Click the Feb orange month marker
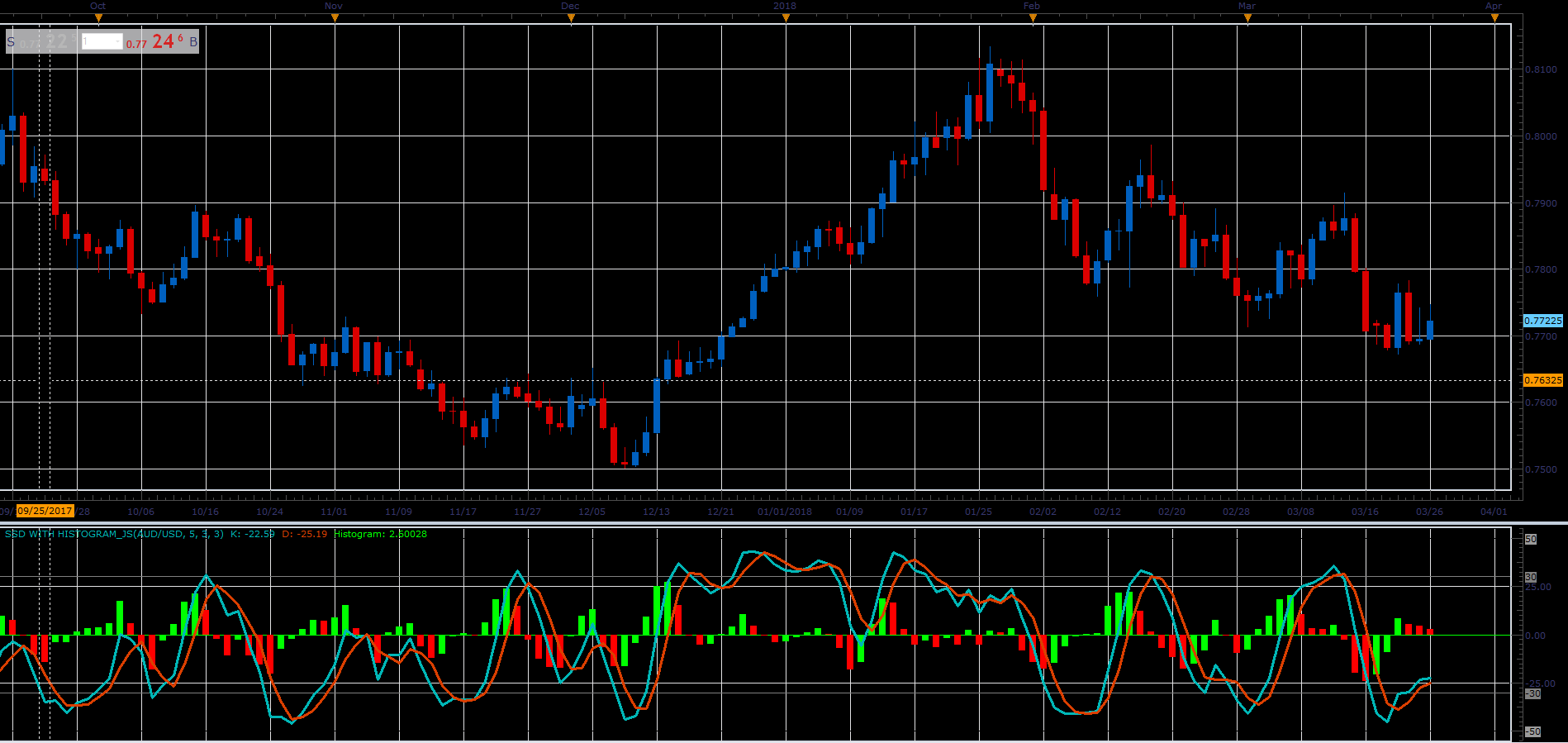The width and height of the screenshot is (1568, 743). [x=1033, y=18]
